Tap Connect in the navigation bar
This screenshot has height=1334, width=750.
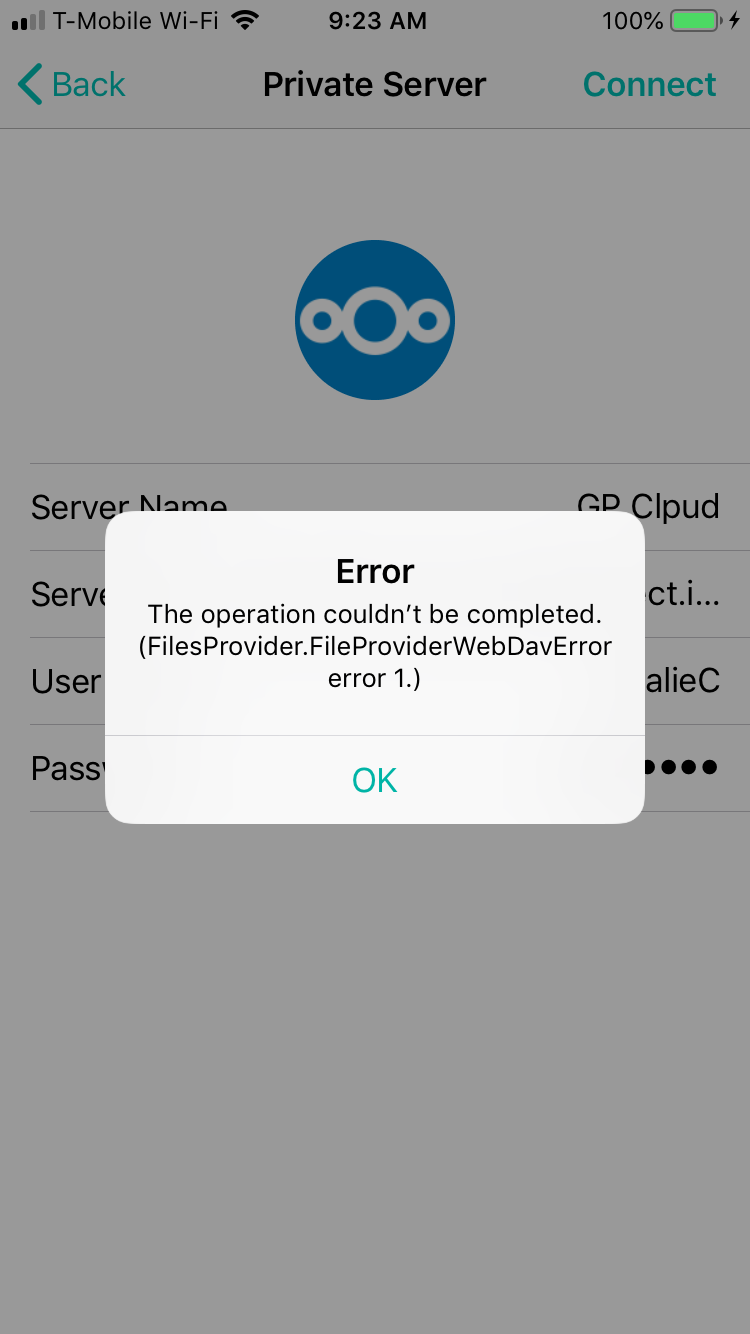(649, 85)
